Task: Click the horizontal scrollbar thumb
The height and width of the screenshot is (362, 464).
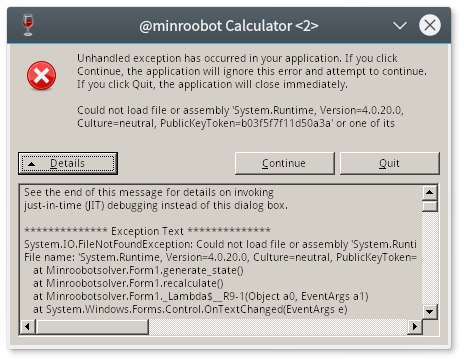Action: tap(92, 326)
